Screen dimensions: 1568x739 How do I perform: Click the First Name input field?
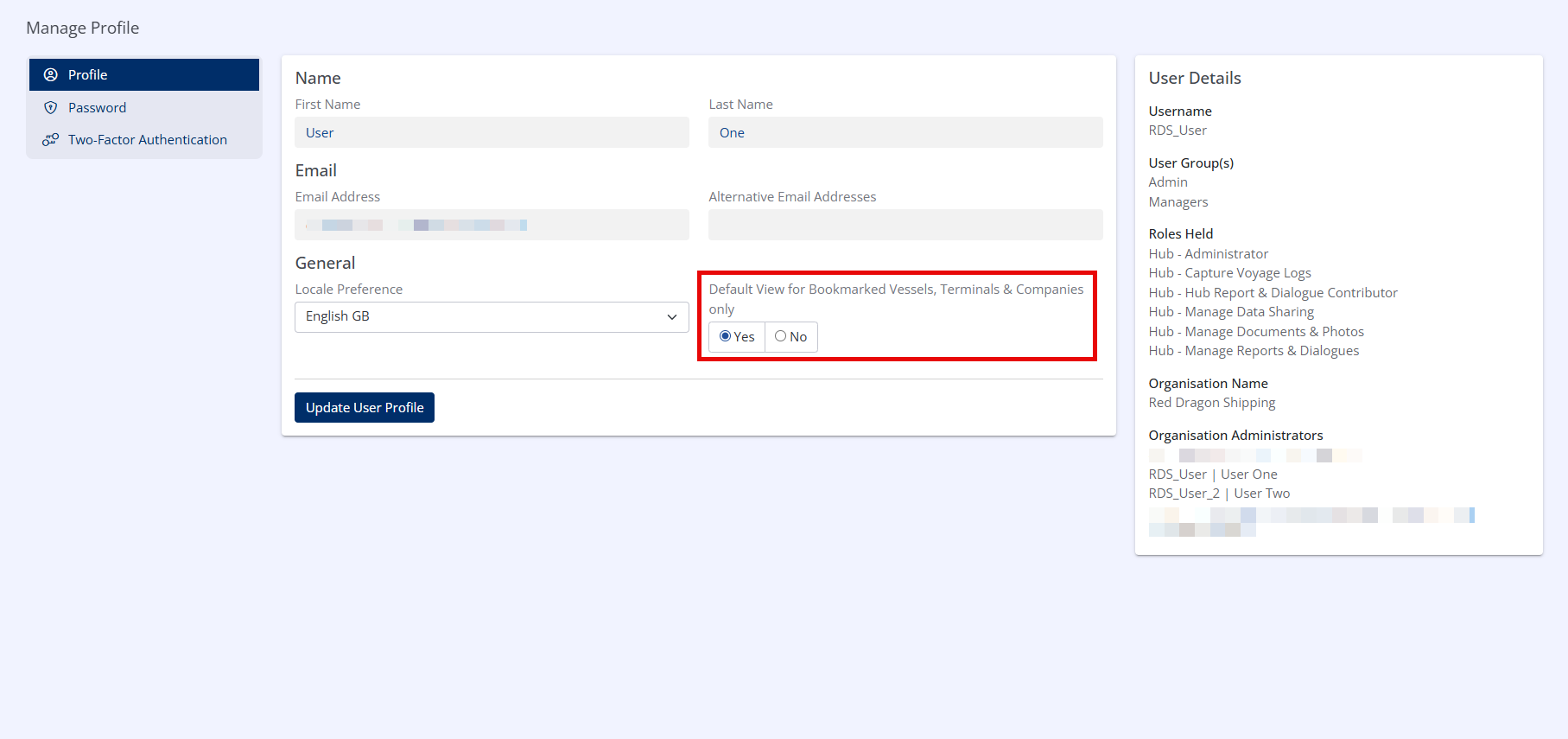coord(492,132)
